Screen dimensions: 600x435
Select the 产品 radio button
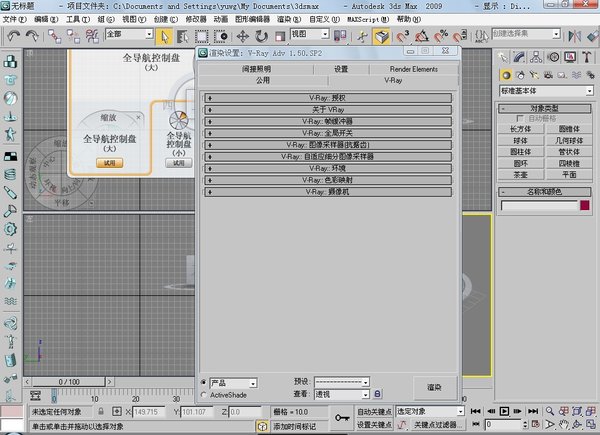(x=204, y=382)
